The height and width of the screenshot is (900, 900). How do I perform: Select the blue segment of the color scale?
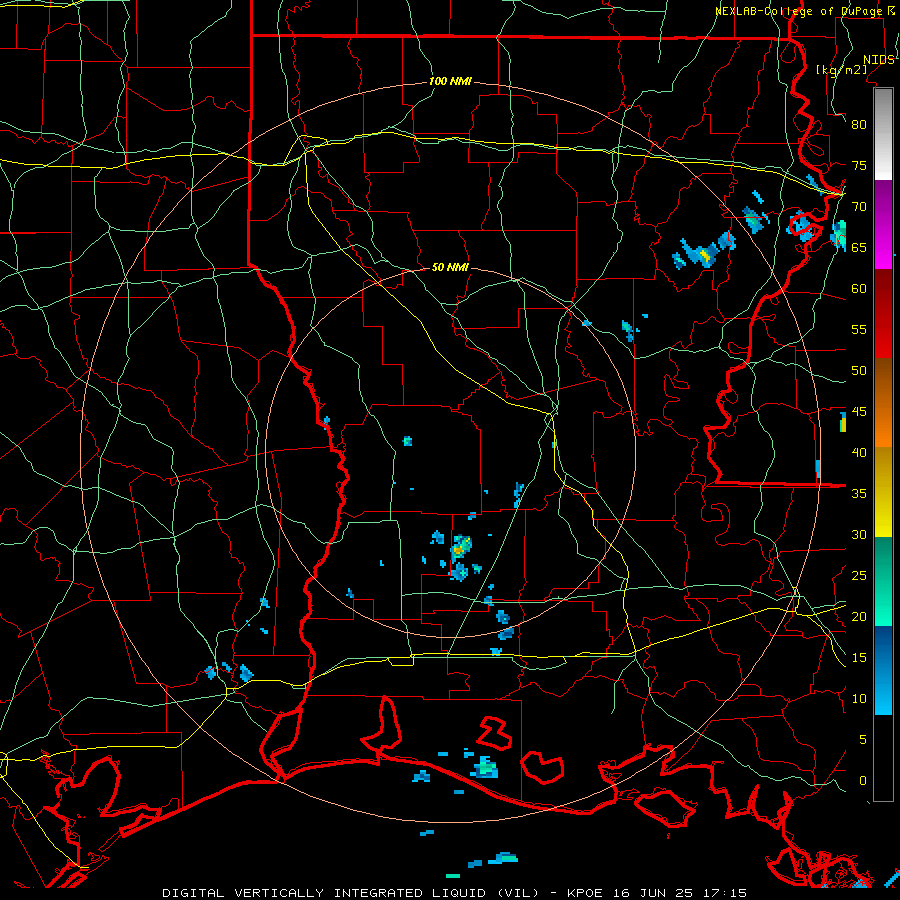point(883,670)
